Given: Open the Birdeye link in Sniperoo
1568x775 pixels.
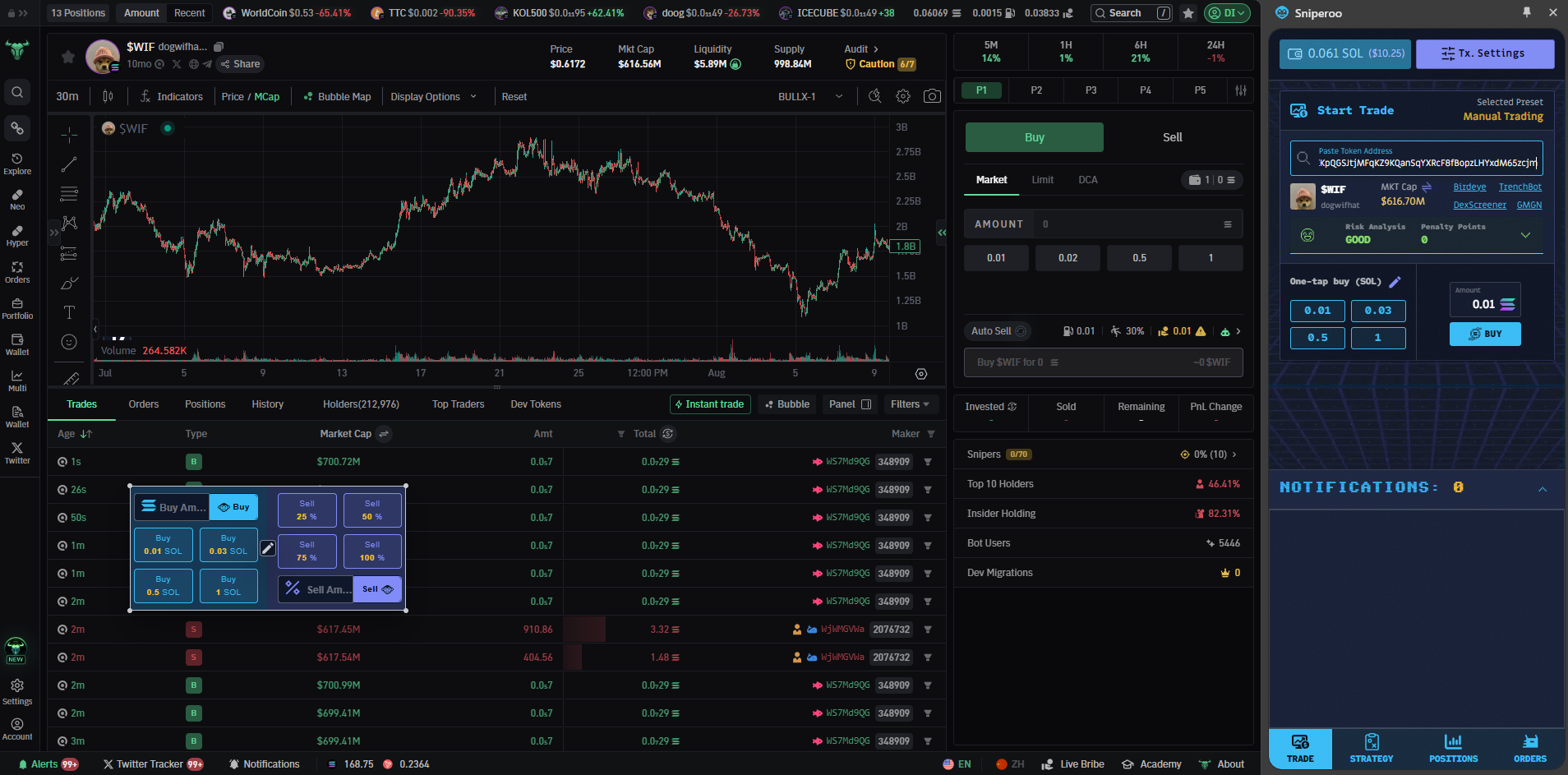Looking at the screenshot, I should (x=1469, y=187).
